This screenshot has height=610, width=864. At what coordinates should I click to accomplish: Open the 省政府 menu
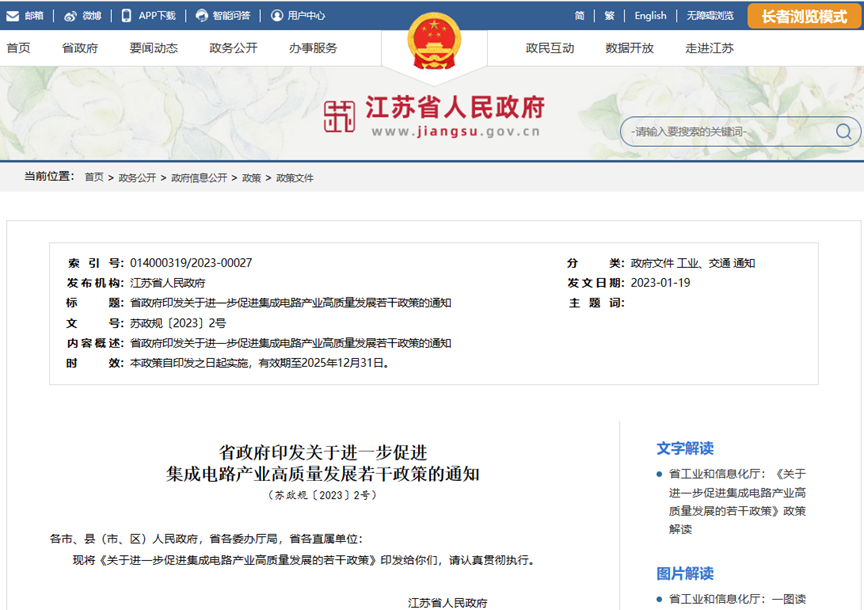coord(80,48)
